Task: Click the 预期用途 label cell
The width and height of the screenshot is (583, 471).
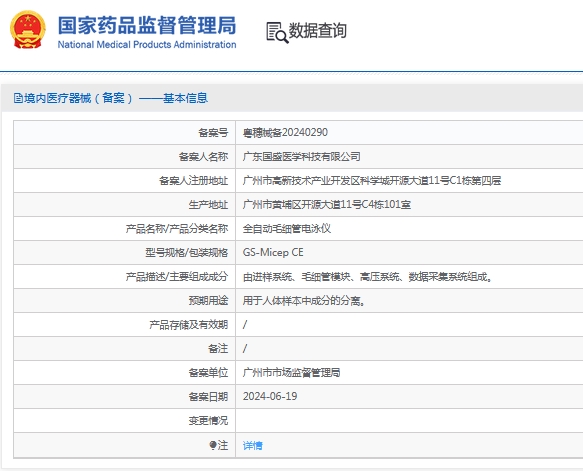Action: 125,300
